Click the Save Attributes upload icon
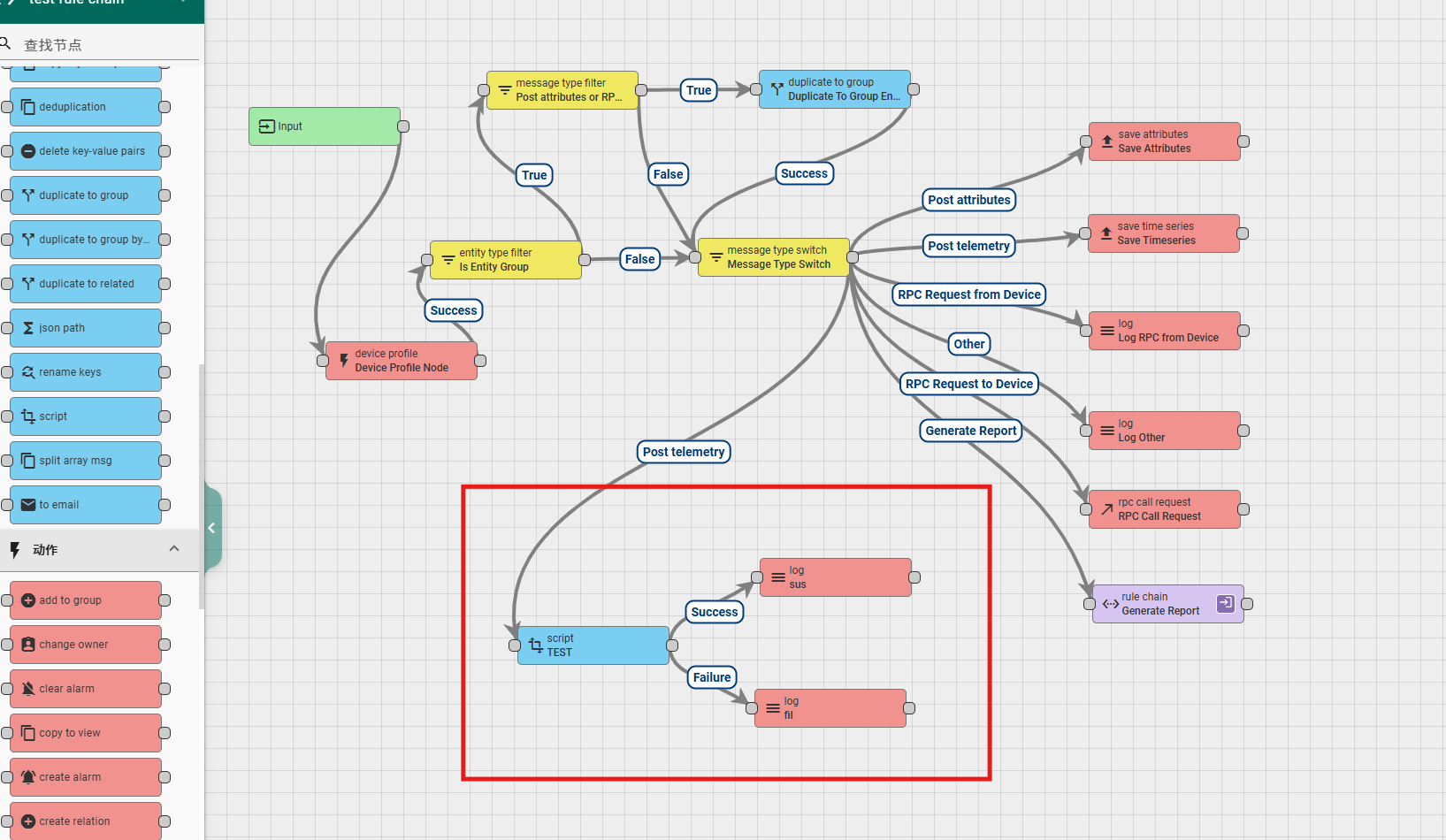This screenshot has width=1446, height=840. [1106, 141]
